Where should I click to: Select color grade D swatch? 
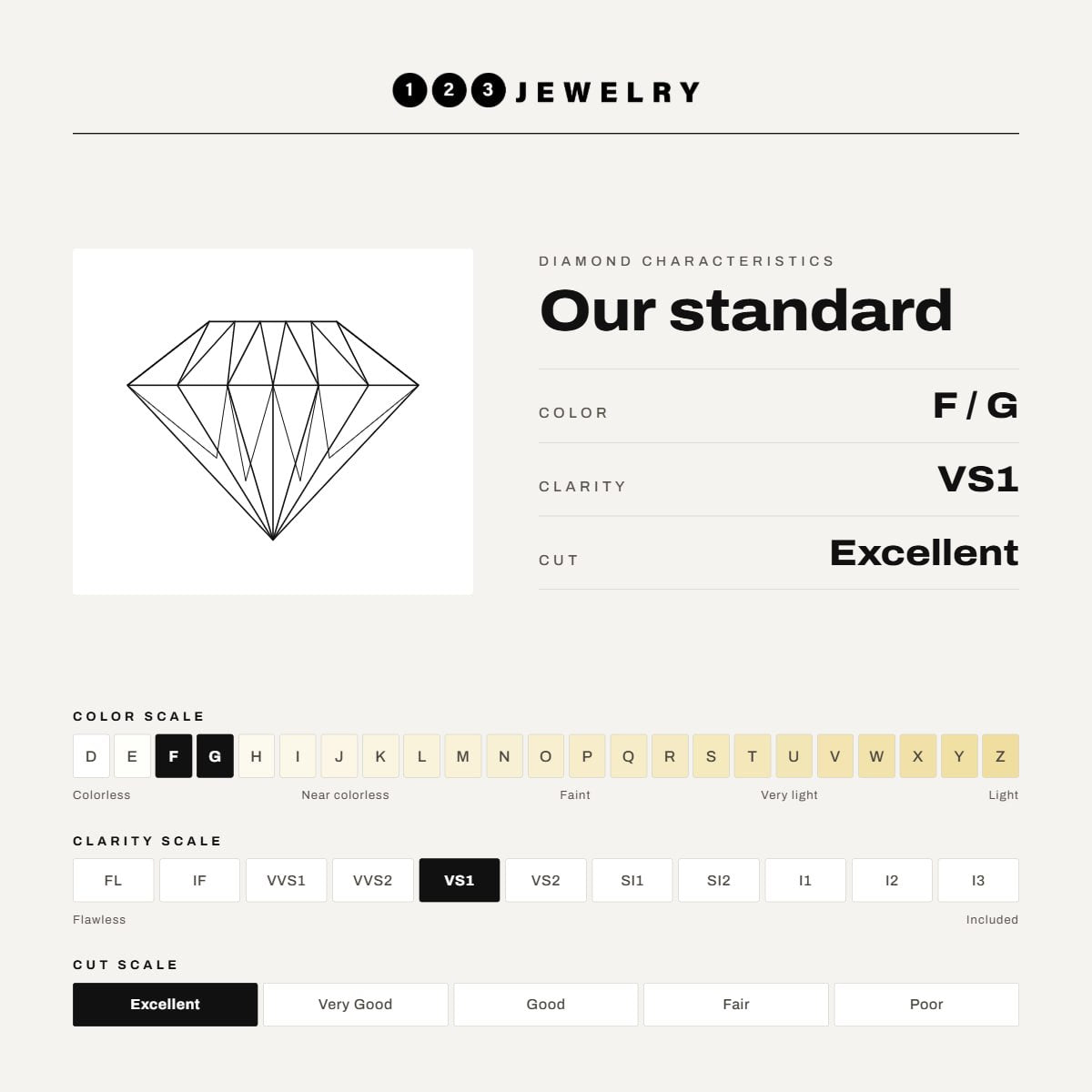[x=91, y=756]
